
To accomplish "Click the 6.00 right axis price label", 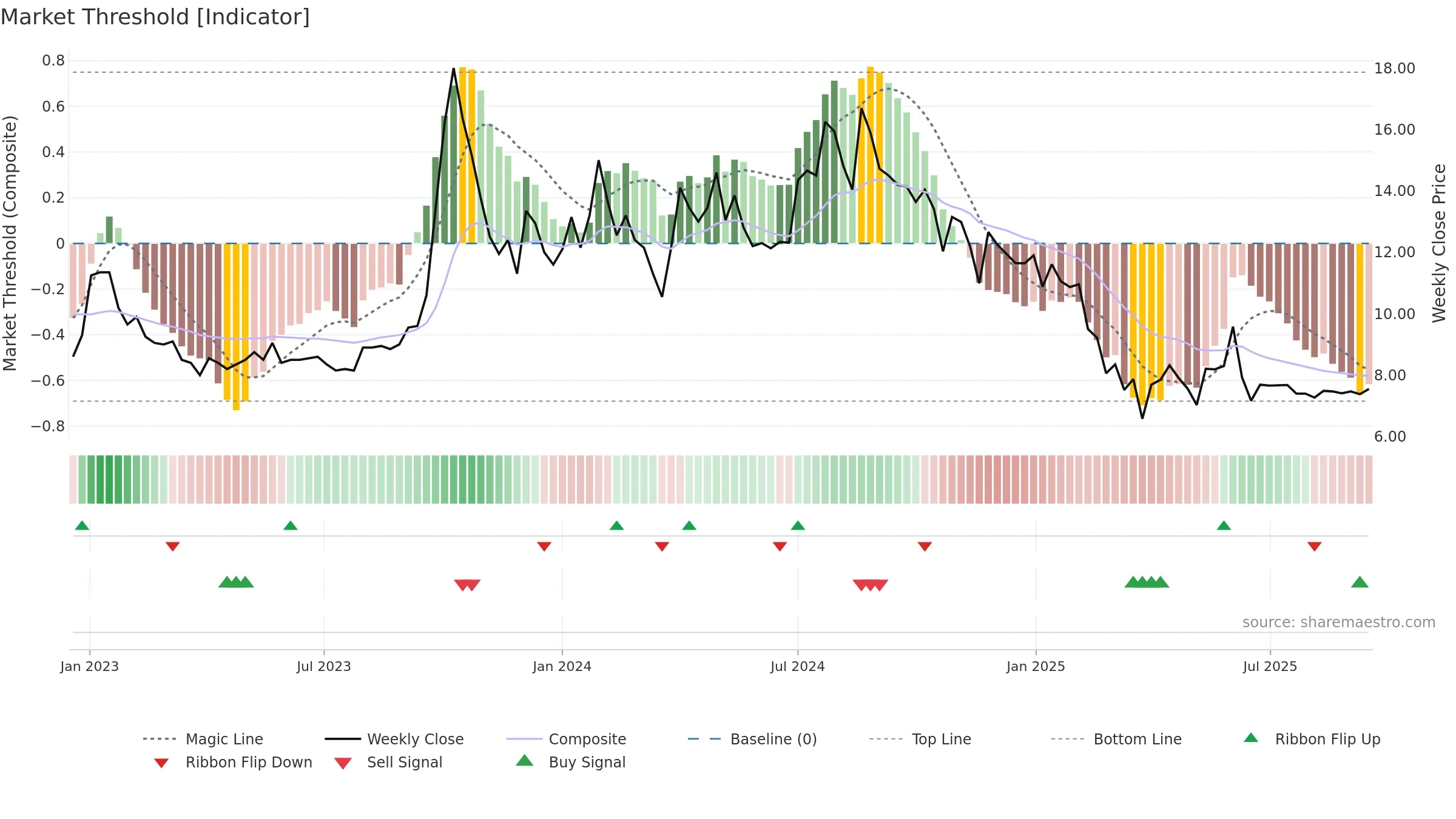I will (x=1390, y=437).
